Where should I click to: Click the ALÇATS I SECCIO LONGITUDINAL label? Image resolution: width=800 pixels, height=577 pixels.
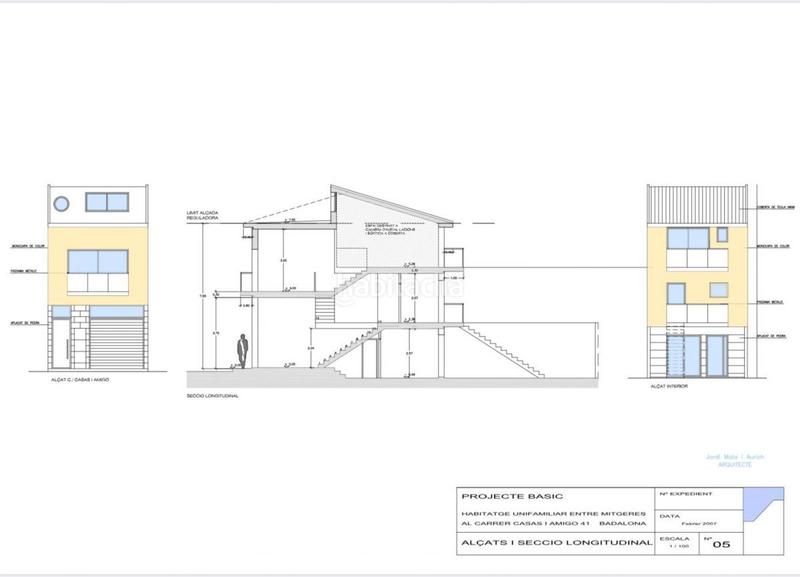coord(555,543)
